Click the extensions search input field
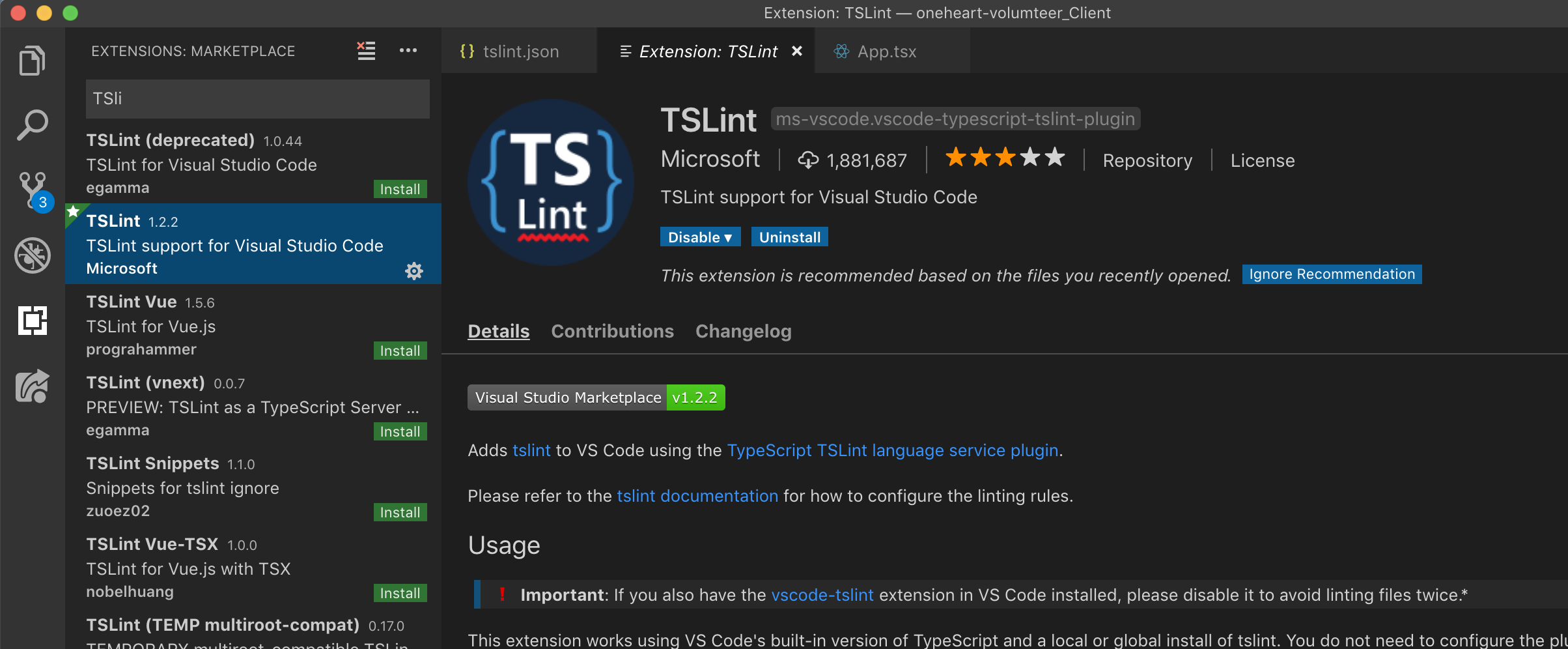 click(x=258, y=98)
